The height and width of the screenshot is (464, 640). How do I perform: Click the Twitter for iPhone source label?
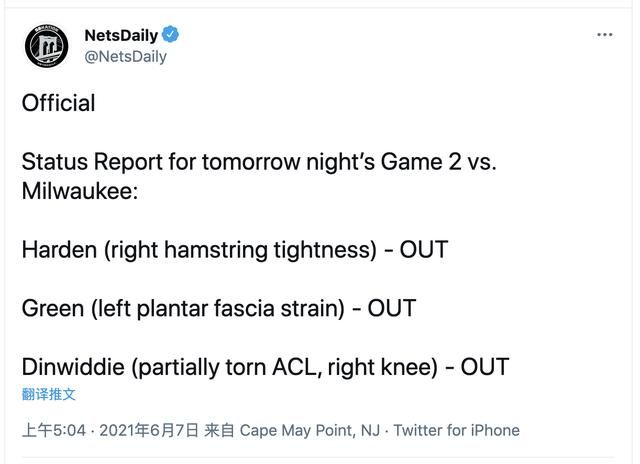(x=456, y=431)
